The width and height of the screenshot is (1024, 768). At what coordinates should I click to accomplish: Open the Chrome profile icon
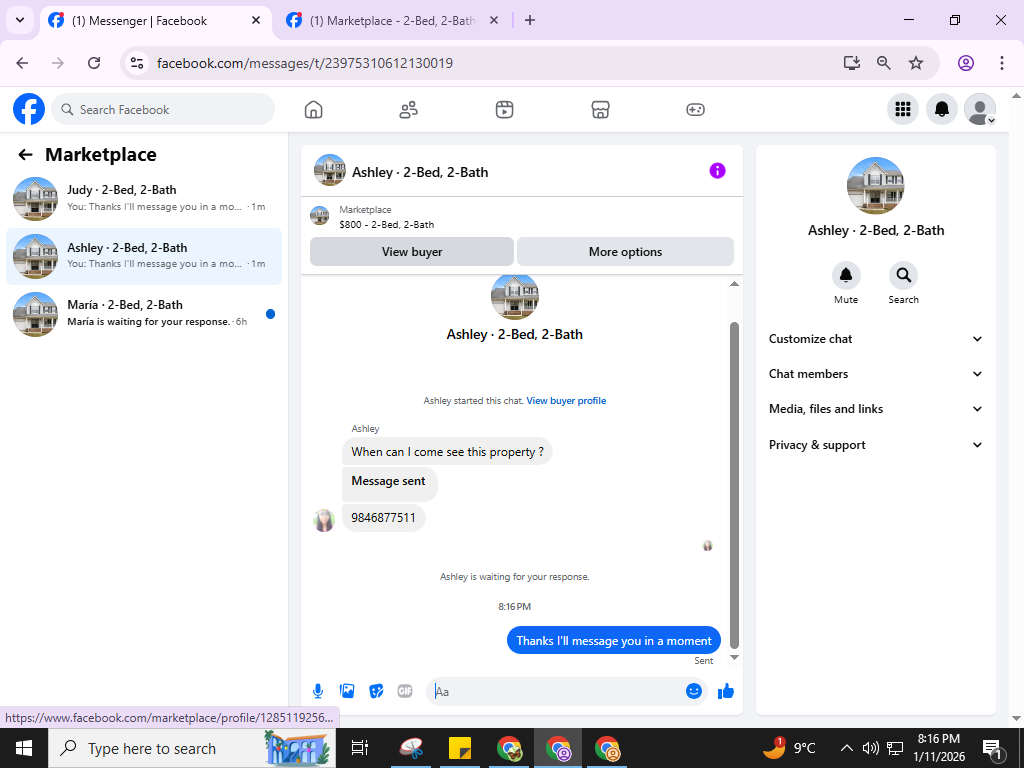[x=966, y=63]
